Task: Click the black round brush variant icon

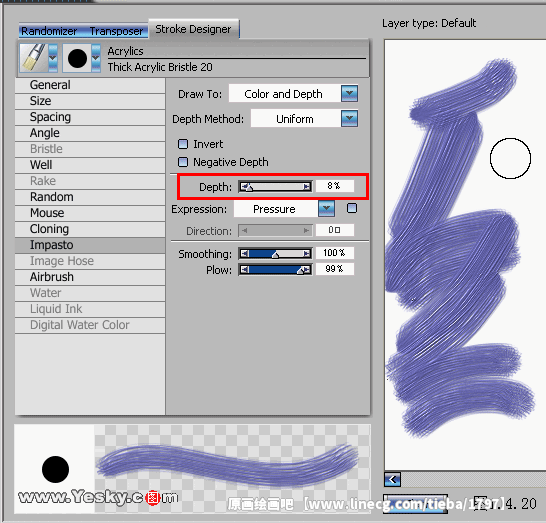Action: click(77, 58)
